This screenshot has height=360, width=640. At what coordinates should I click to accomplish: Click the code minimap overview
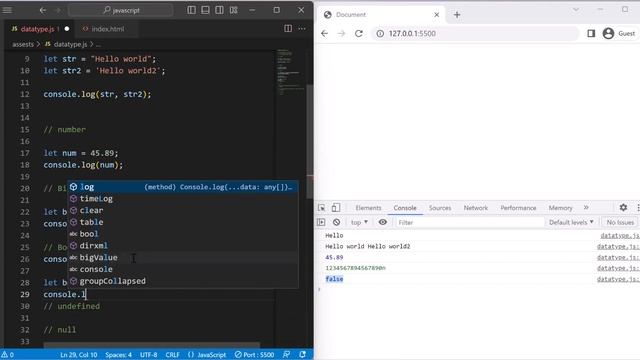290,73
